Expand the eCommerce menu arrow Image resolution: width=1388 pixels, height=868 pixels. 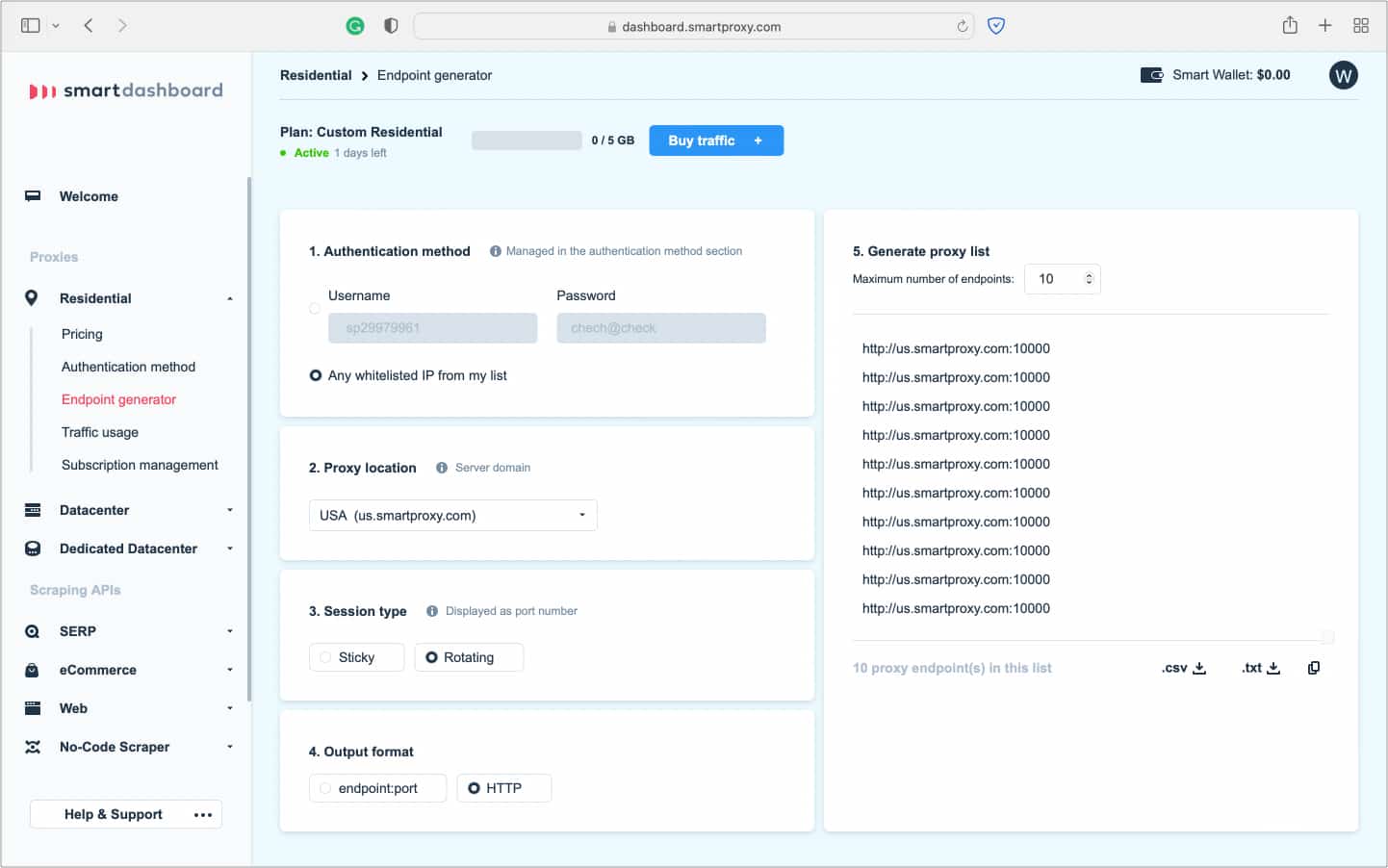click(230, 670)
